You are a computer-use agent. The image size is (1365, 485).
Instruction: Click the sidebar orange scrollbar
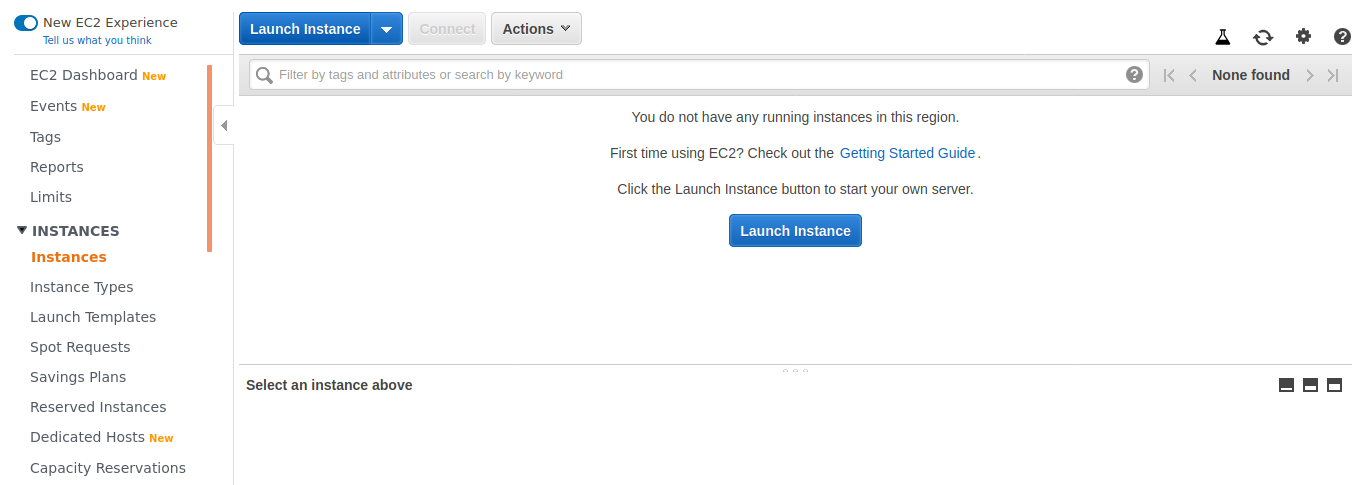coord(209,158)
